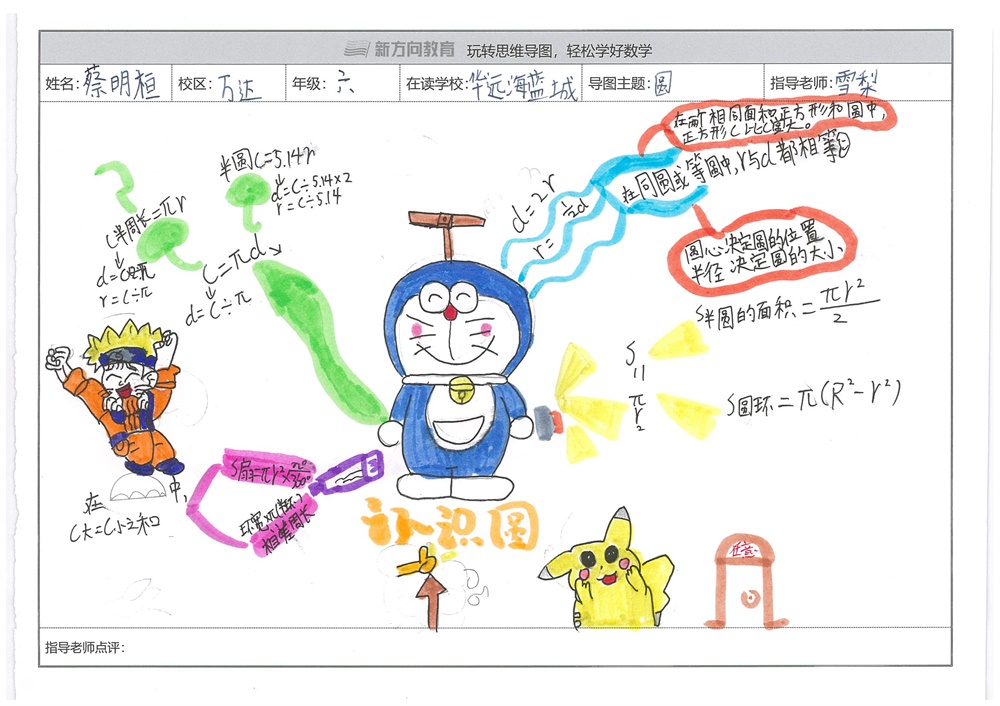Click the 导图主题 field label
This screenshot has width=1000, height=706.
click(619, 84)
